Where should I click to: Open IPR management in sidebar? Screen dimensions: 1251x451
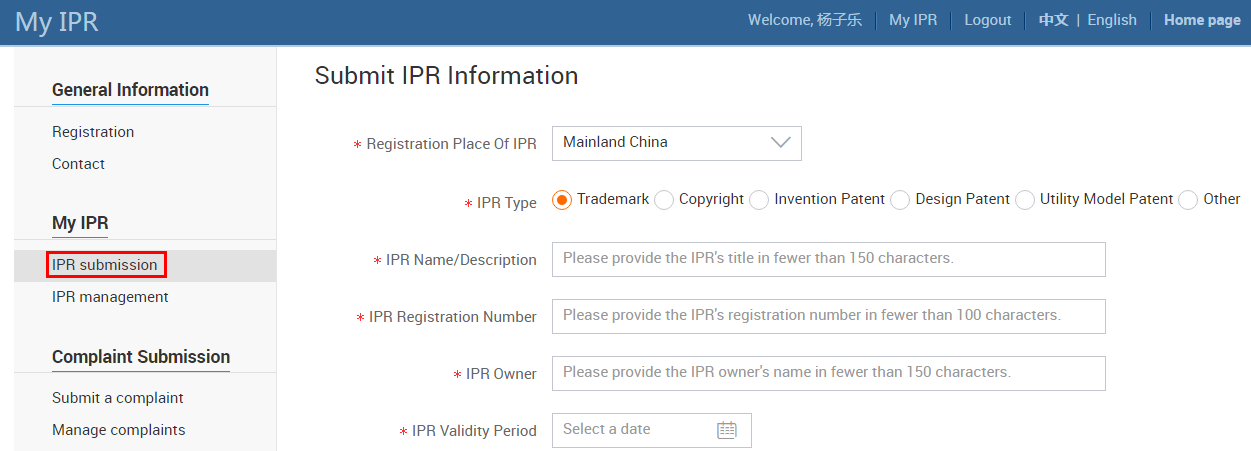(x=110, y=297)
